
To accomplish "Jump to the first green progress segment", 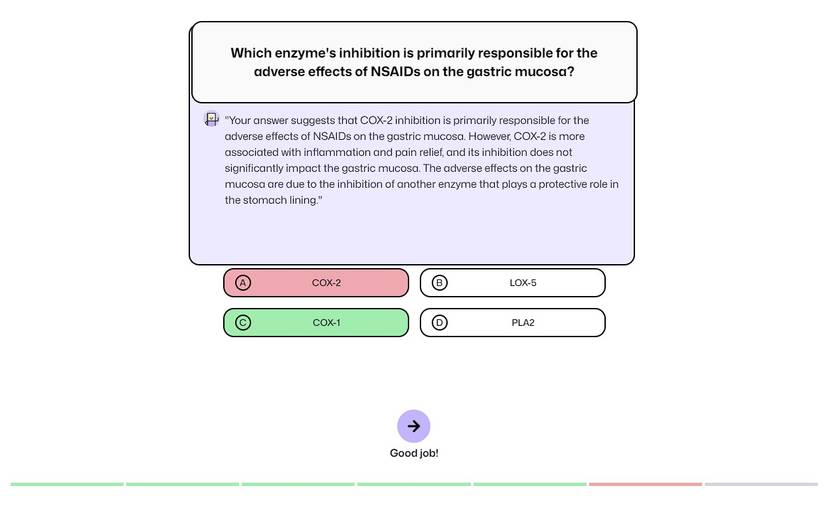I will pyautogui.click(x=67, y=484).
